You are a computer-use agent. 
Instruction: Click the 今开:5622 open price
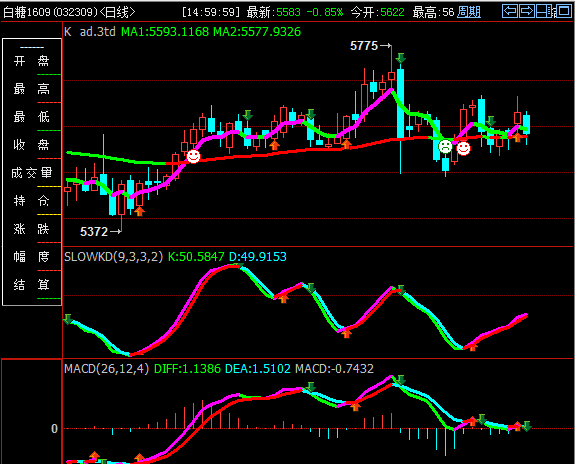coord(377,12)
